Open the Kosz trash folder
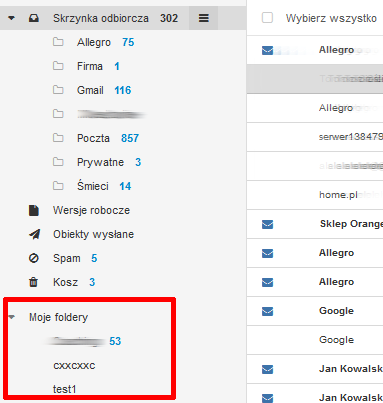 [65, 282]
